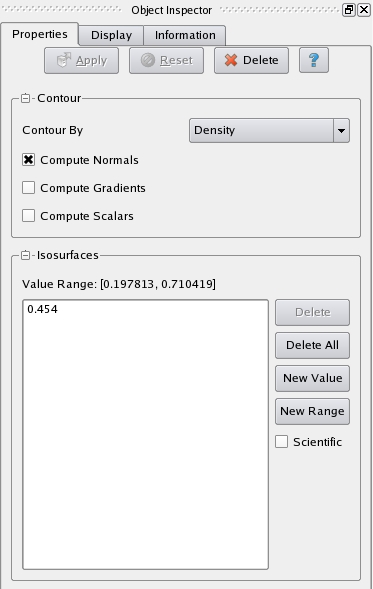Click the Reset button
This screenshot has height=589, width=373.
pyautogui.click(x=166, y=60)
